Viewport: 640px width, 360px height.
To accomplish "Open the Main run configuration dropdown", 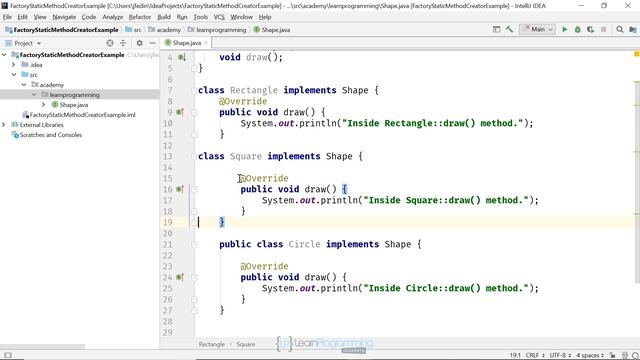I will (537, 29).
